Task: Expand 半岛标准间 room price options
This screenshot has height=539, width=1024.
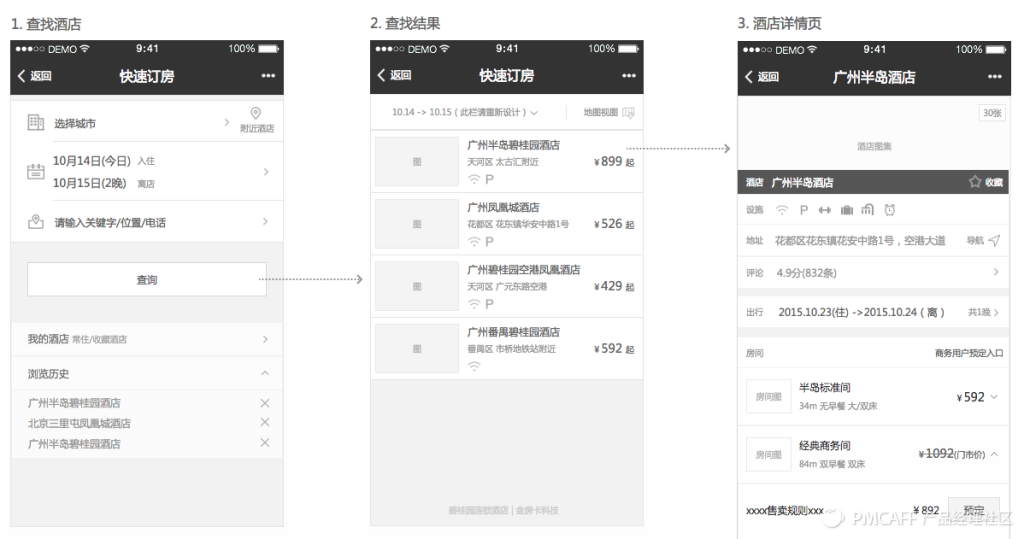Action: [994, 397]
